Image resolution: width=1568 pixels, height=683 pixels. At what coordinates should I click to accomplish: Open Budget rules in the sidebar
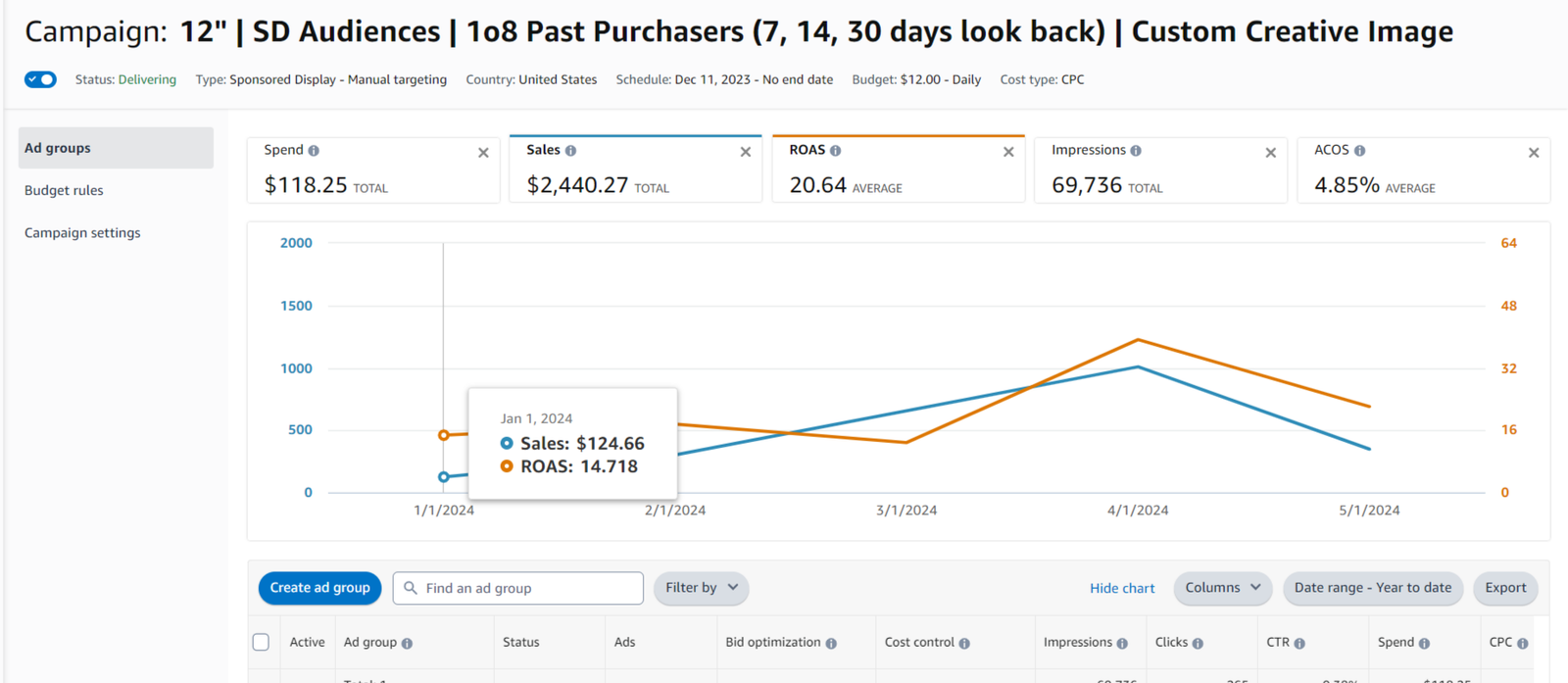[x=64, y=190]
